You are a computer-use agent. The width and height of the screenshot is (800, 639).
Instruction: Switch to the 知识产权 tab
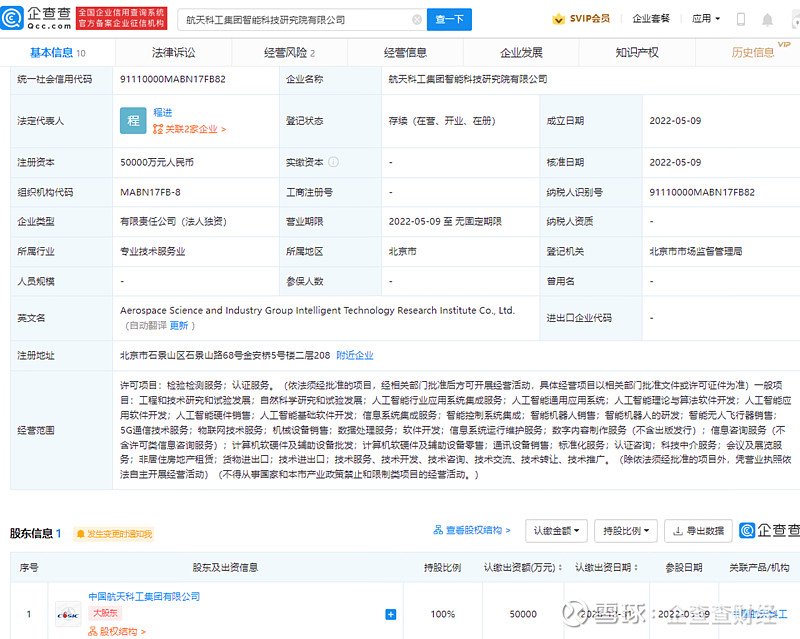tap(637, 53)
